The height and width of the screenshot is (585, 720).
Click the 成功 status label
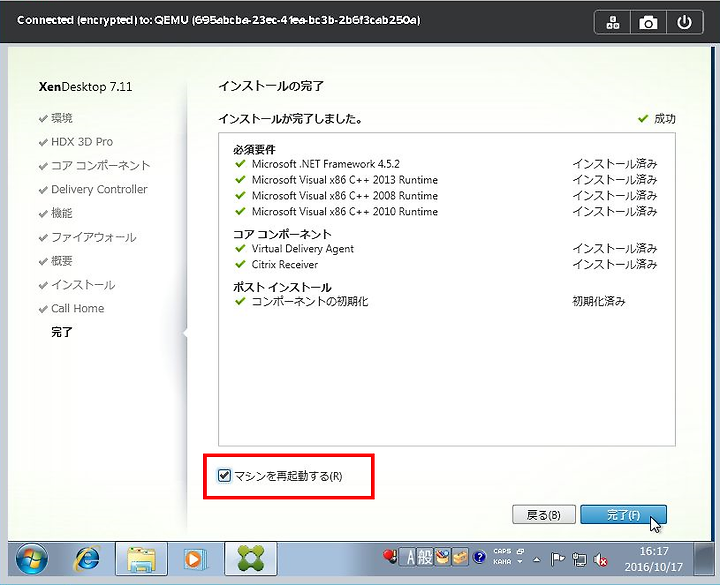pos(664,119)
